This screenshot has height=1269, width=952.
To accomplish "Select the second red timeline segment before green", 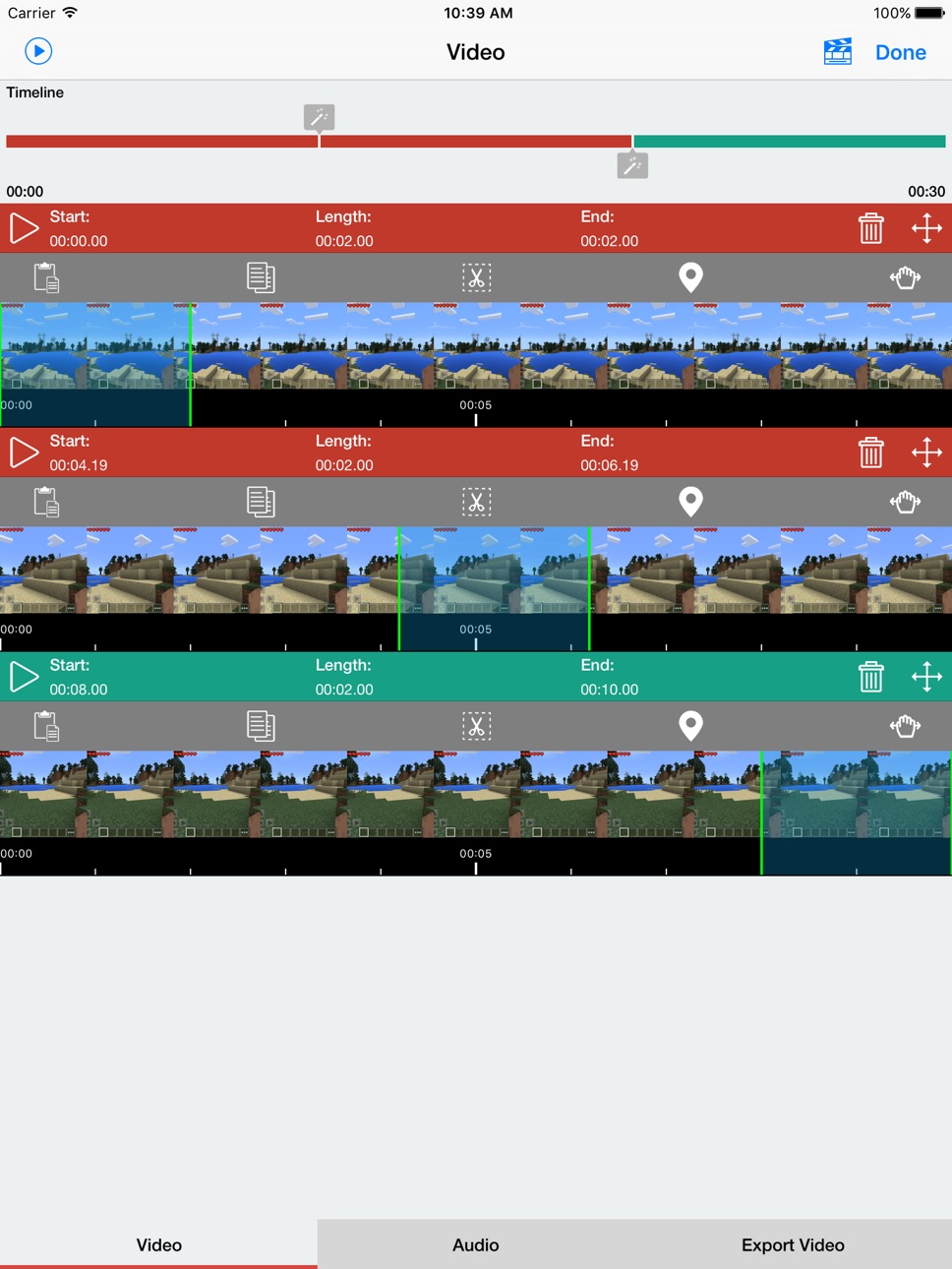I will point(476,142).
